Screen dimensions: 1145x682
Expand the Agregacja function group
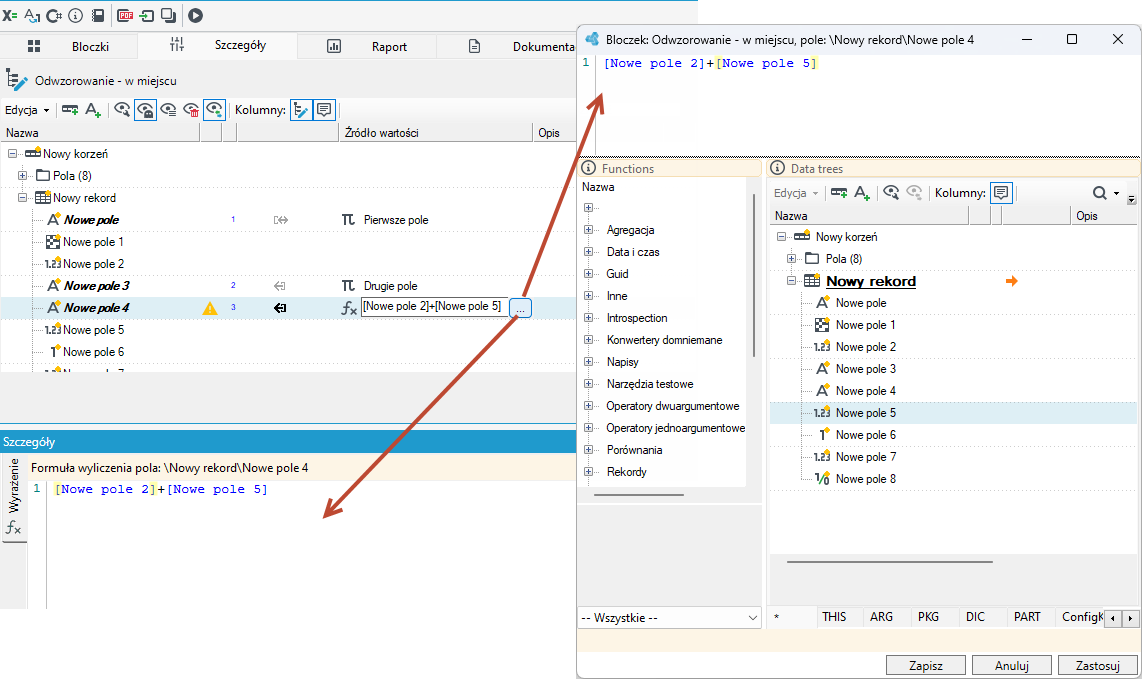click(x=589, y=230)
